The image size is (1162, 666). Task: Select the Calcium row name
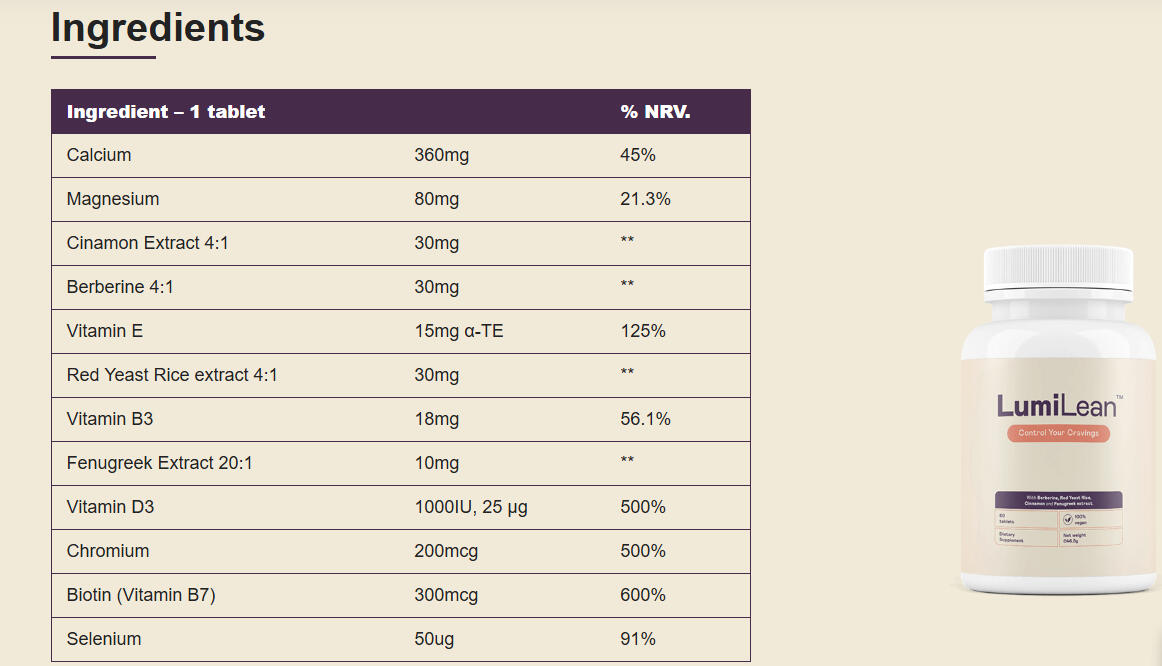tap(99, 155)
